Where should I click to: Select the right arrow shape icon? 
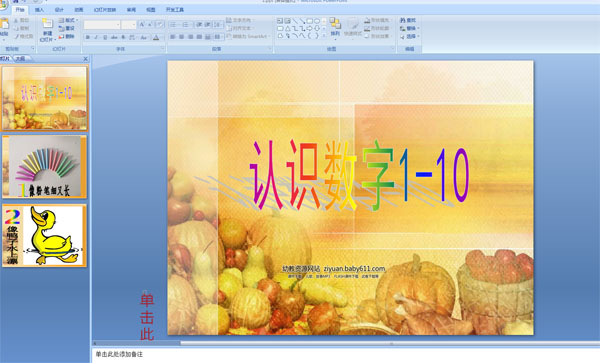tap(309, 28)
